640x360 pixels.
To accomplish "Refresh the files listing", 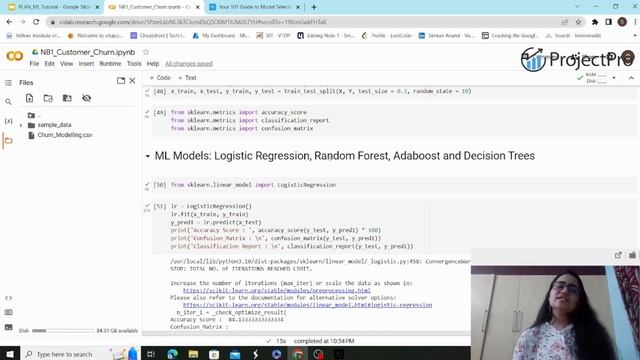I will tap(48, 98).
